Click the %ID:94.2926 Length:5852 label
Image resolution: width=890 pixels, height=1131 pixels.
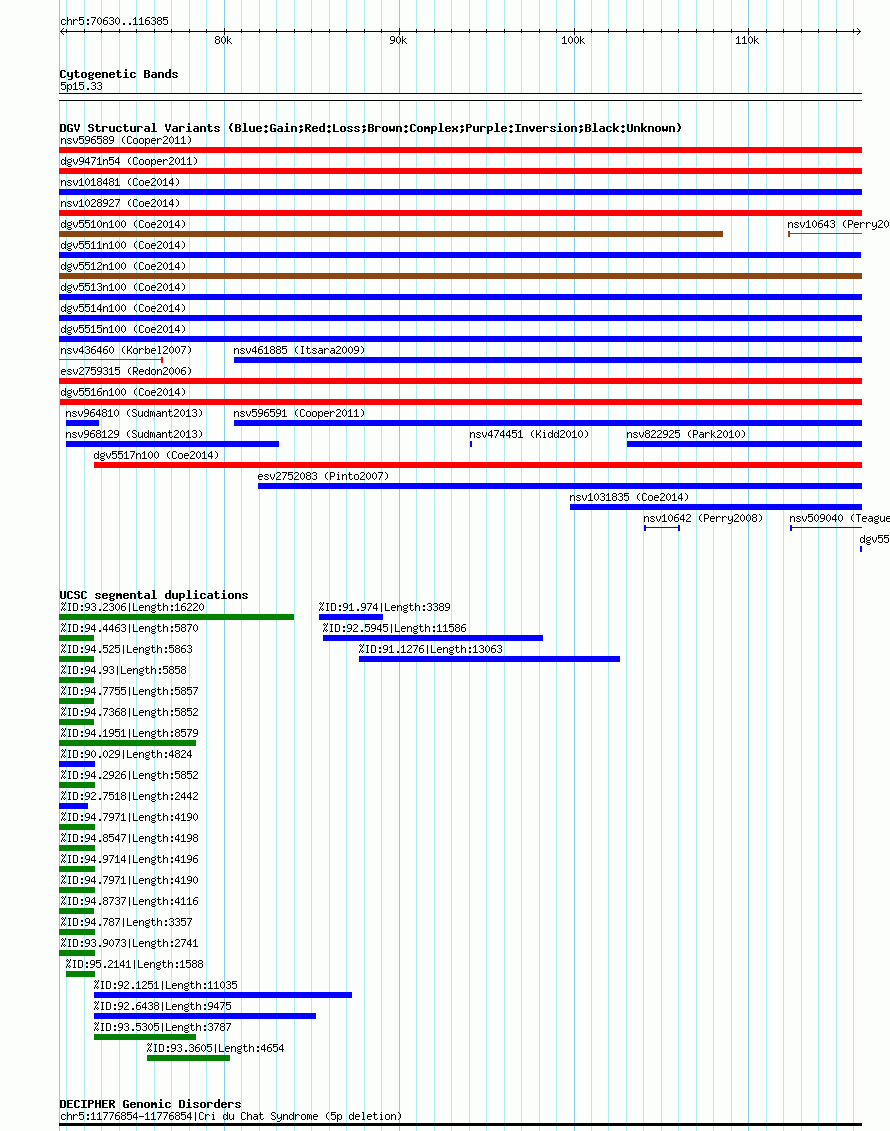pyautogui.click(x=129, y=775)
